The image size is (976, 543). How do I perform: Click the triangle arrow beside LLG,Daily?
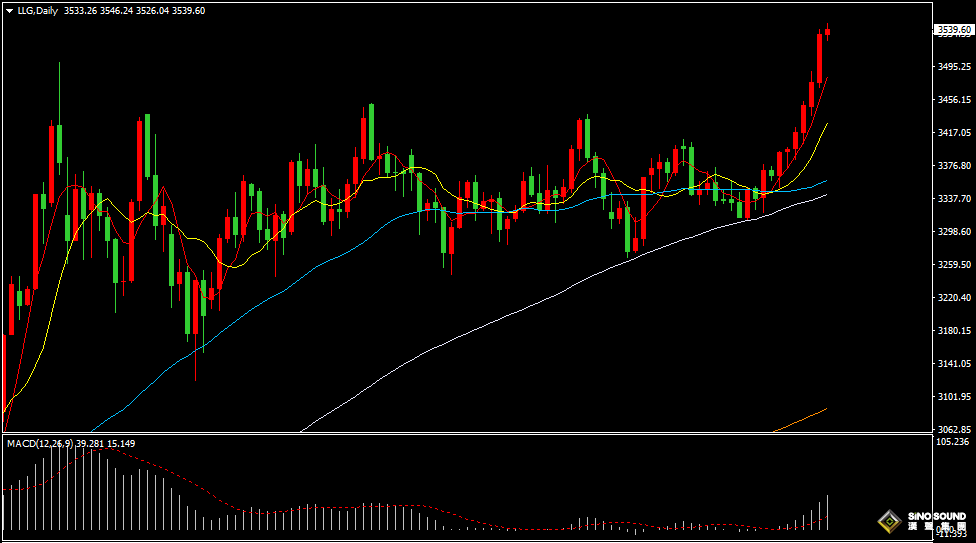pyautogui.click(x=9, y=11)
